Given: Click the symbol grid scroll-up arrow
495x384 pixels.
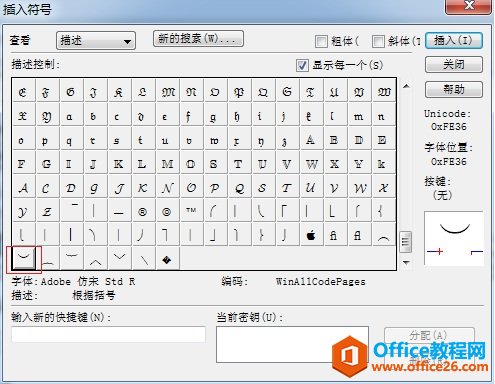Looking at the screenshot, I should [x=406, y=86].
